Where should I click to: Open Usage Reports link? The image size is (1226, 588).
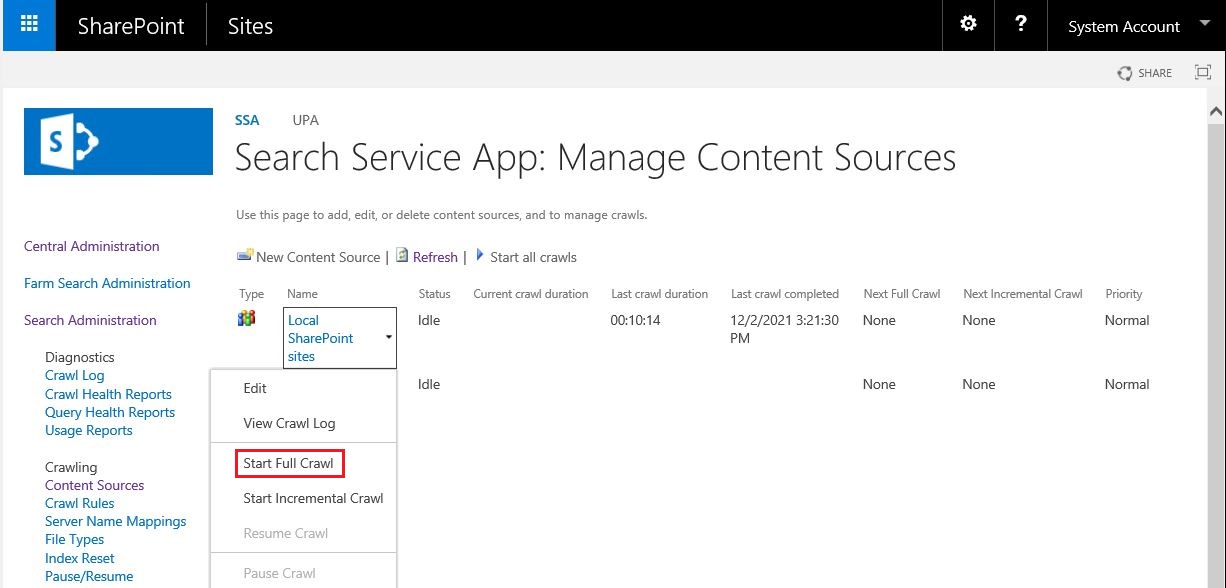point(89,430)
